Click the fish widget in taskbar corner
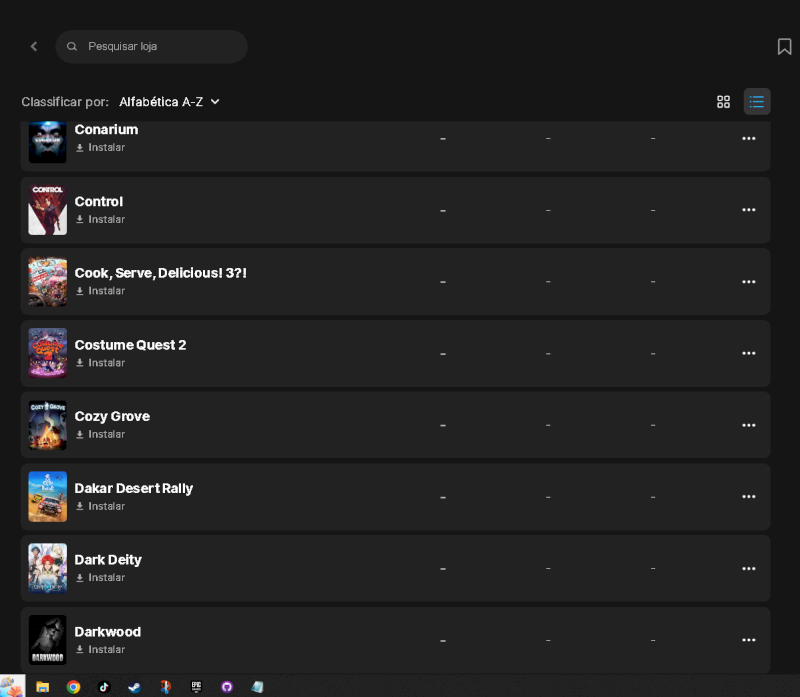The height and width of the screenshot is (697, 800). point(12,686)
